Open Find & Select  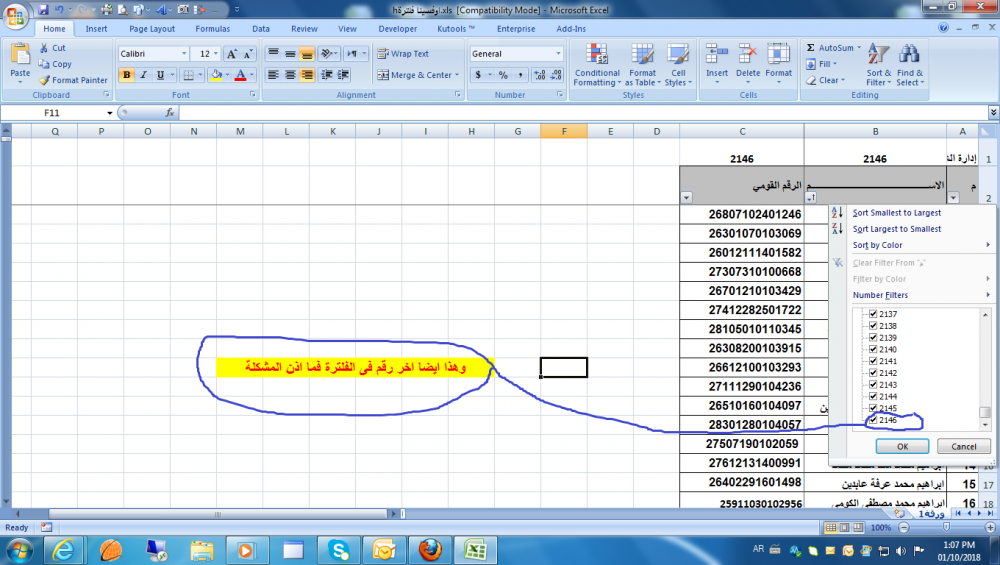[x=909, y=64]
